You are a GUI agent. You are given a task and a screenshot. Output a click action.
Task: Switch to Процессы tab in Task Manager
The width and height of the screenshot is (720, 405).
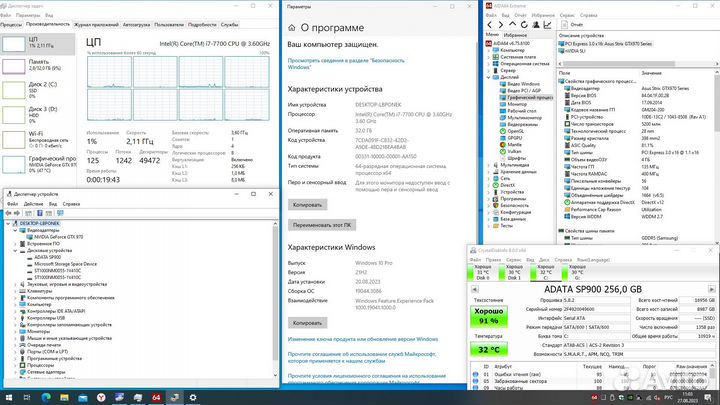(x=11, y=25)
